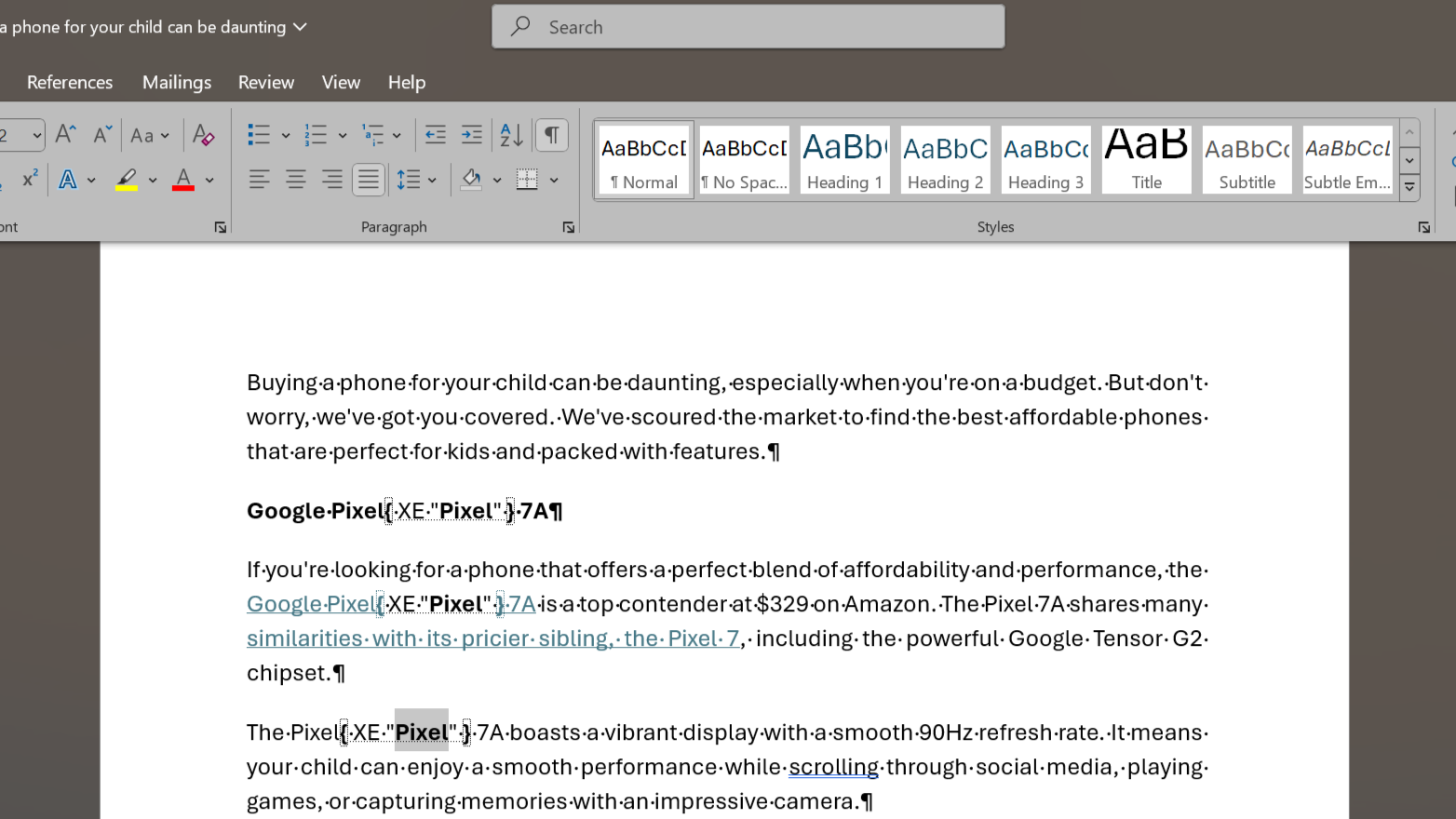
Task: Apply superscript formatting
Action: [x=30, y=179]
